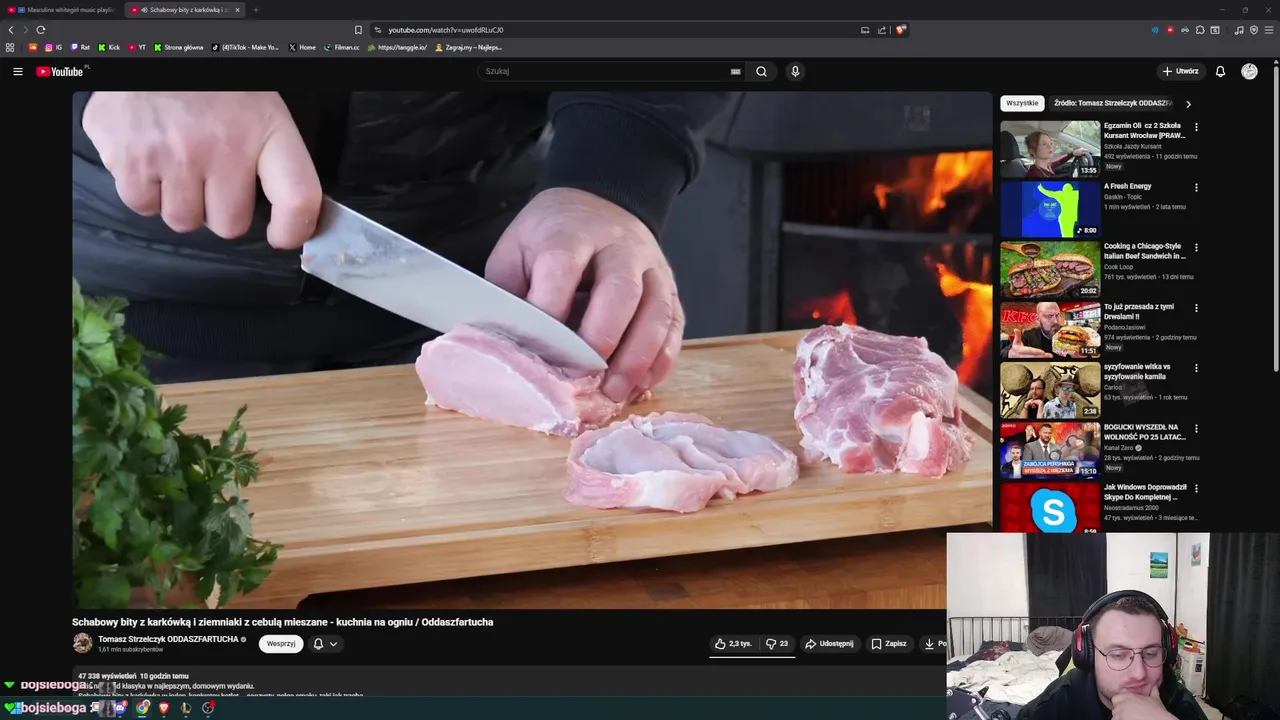The width and height of the screenshot is (1280, 720).
Task: Open Google Chrome in the taskbar
Action: pyautogui.click(x=142, y=708)
